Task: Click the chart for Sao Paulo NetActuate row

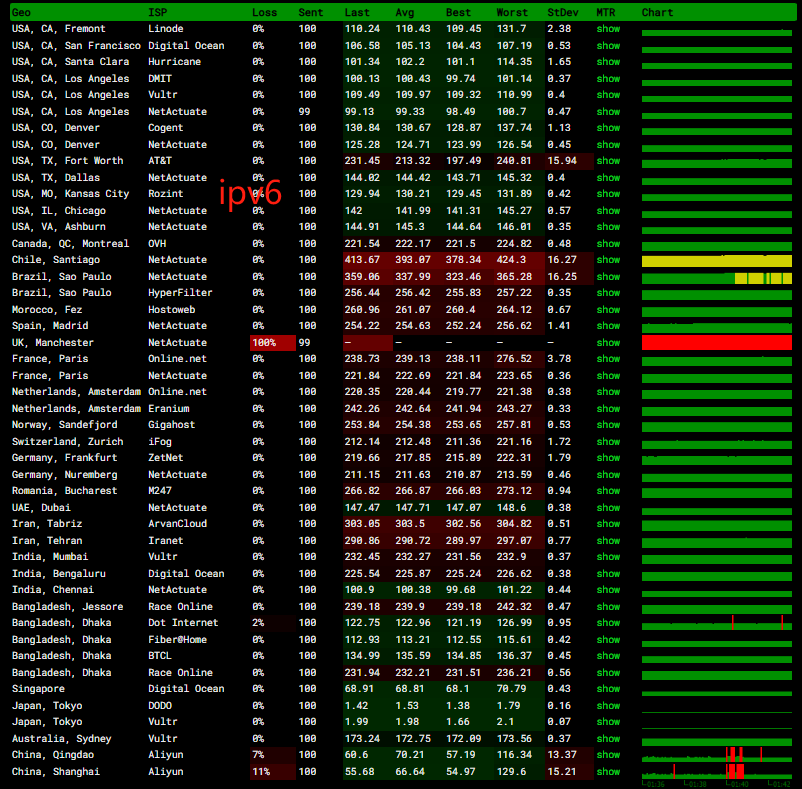Action: (x=717, y=278)
